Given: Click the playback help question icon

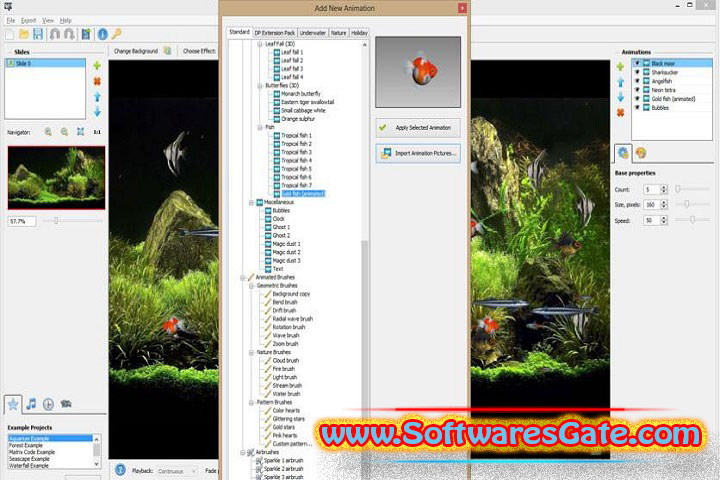Looking at the screenshot, I should (120, 470).
